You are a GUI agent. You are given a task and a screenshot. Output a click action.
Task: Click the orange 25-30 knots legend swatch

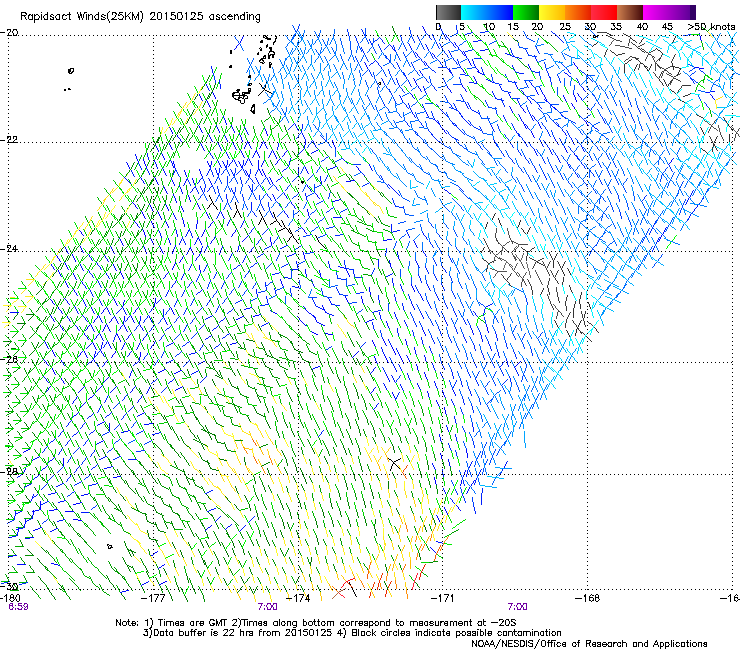(578, 12)
